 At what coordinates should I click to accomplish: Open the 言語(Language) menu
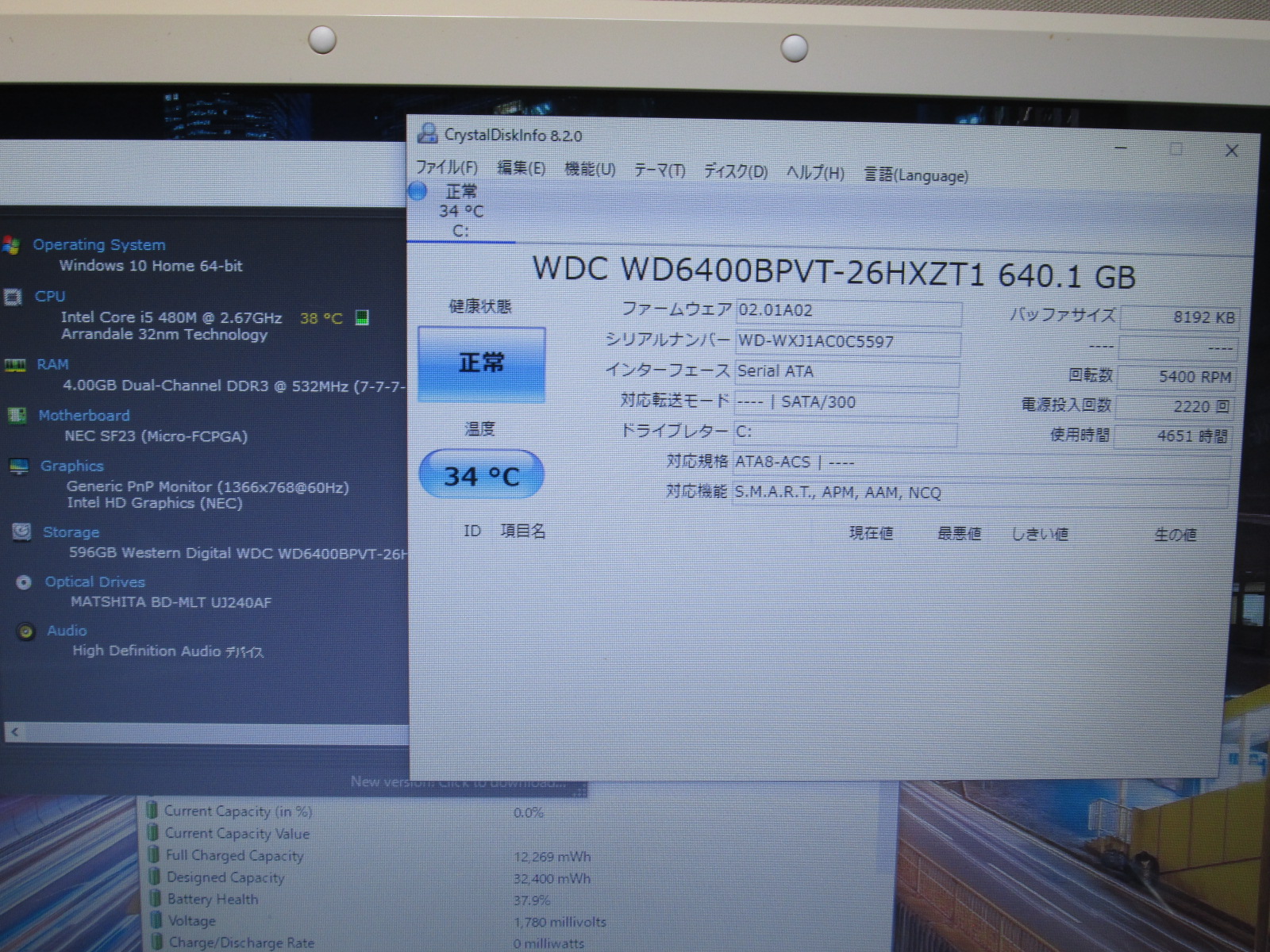tap(916, 175)
